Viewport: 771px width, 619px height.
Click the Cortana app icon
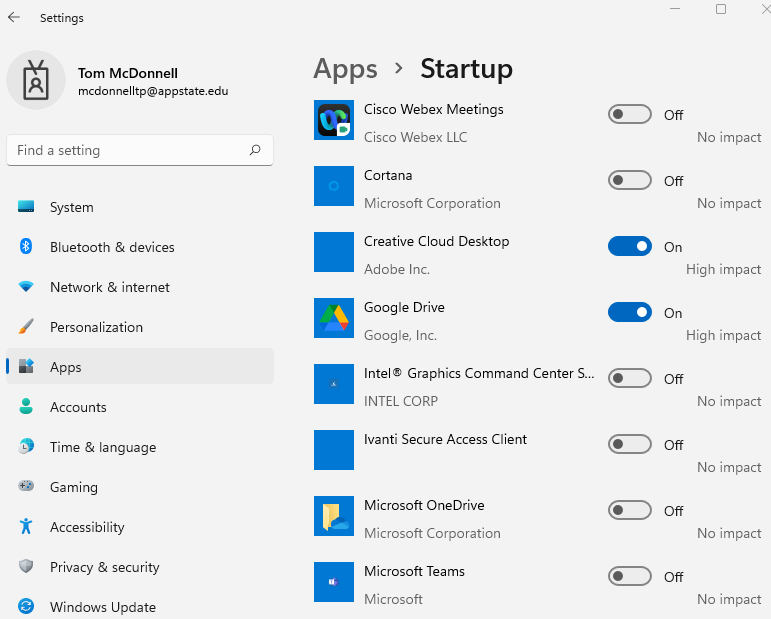coord(334,186)
